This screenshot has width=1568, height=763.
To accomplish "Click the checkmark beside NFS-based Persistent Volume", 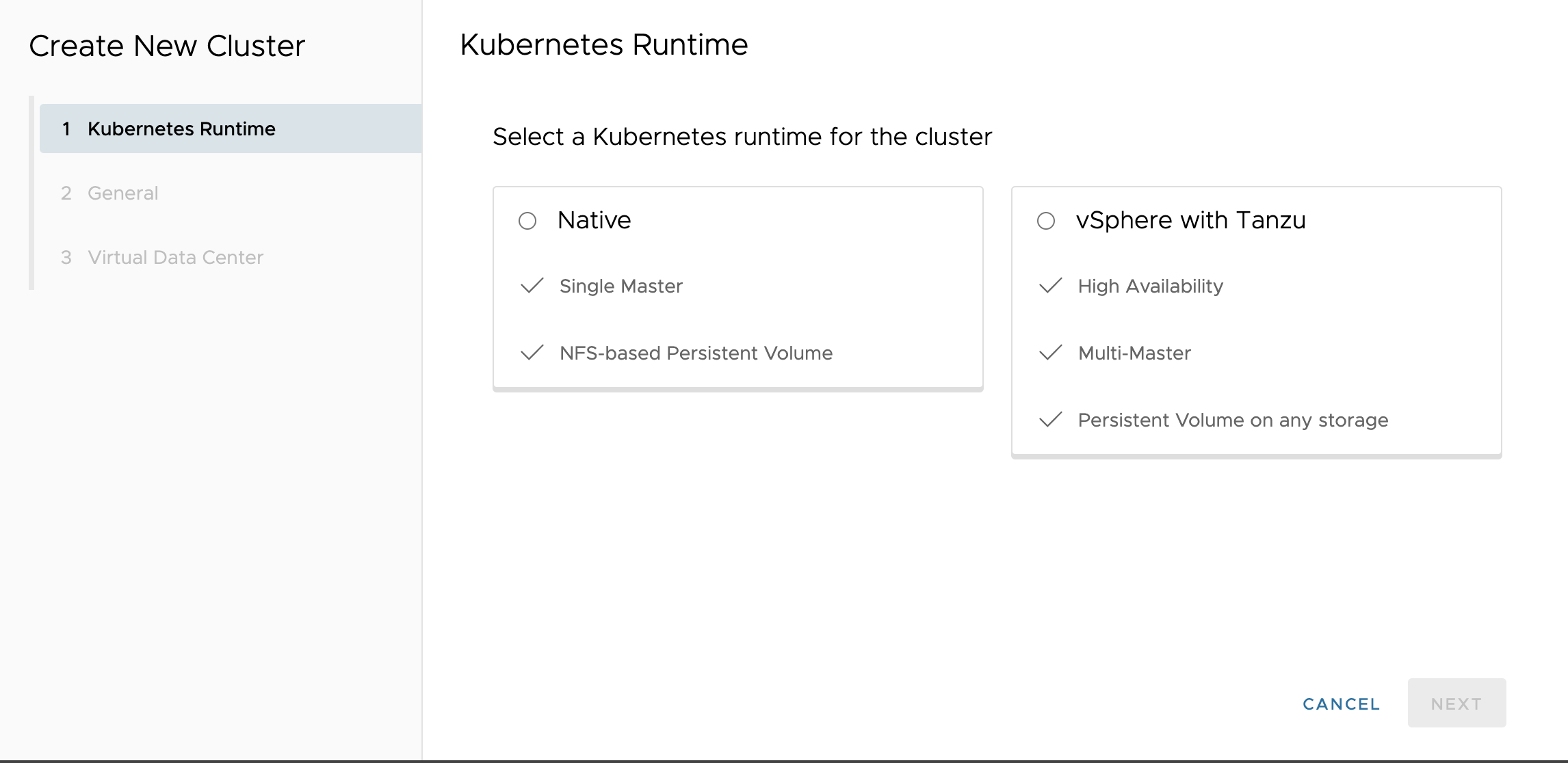I will pos(532,353).
